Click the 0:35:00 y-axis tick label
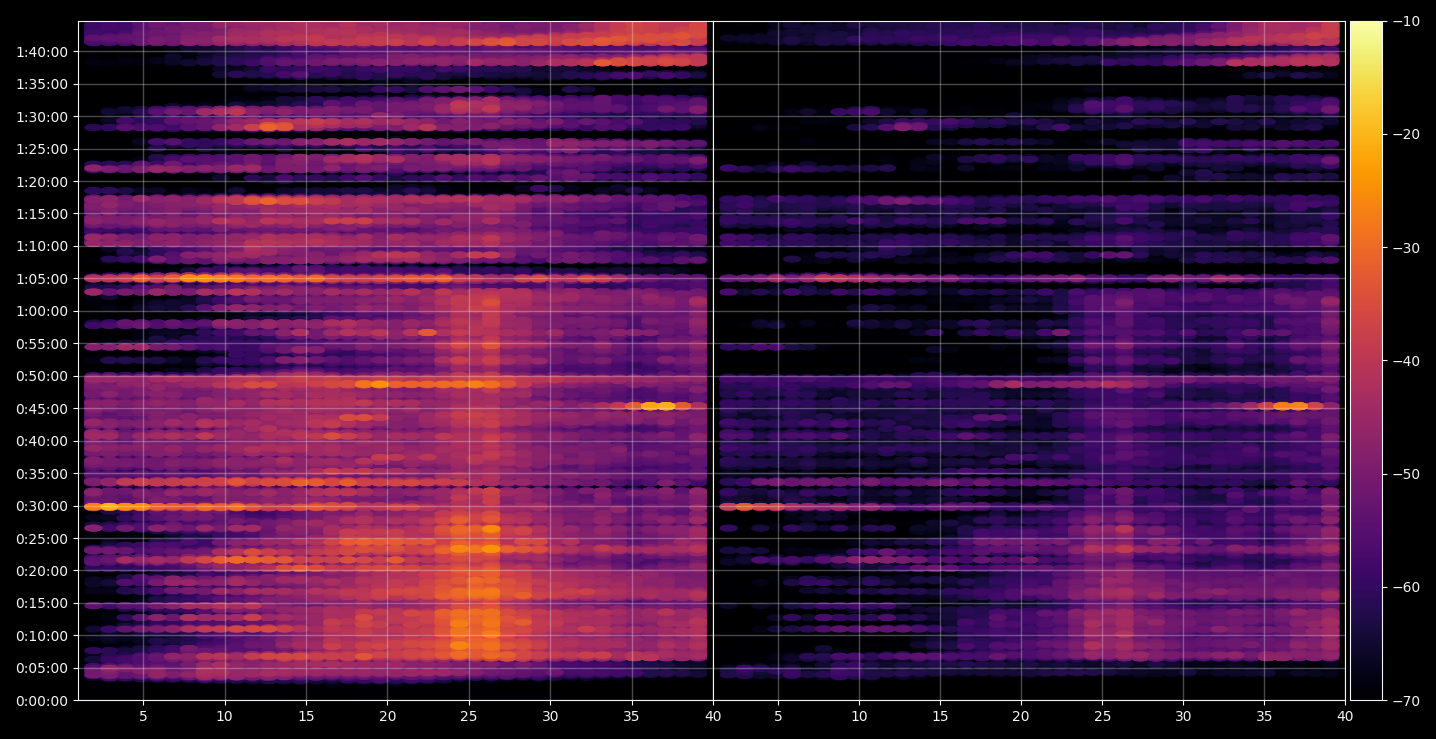Screen dimensions: 1436x739 (x=42, y=474)
